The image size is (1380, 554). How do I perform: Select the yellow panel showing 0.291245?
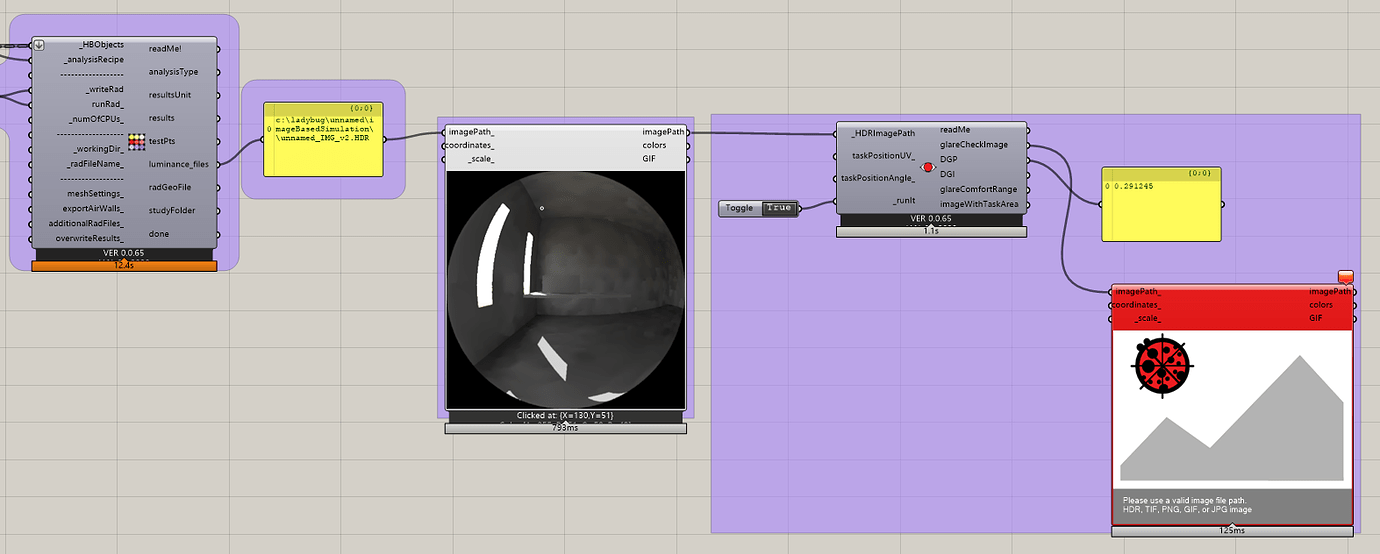[x=1161, y=204]
